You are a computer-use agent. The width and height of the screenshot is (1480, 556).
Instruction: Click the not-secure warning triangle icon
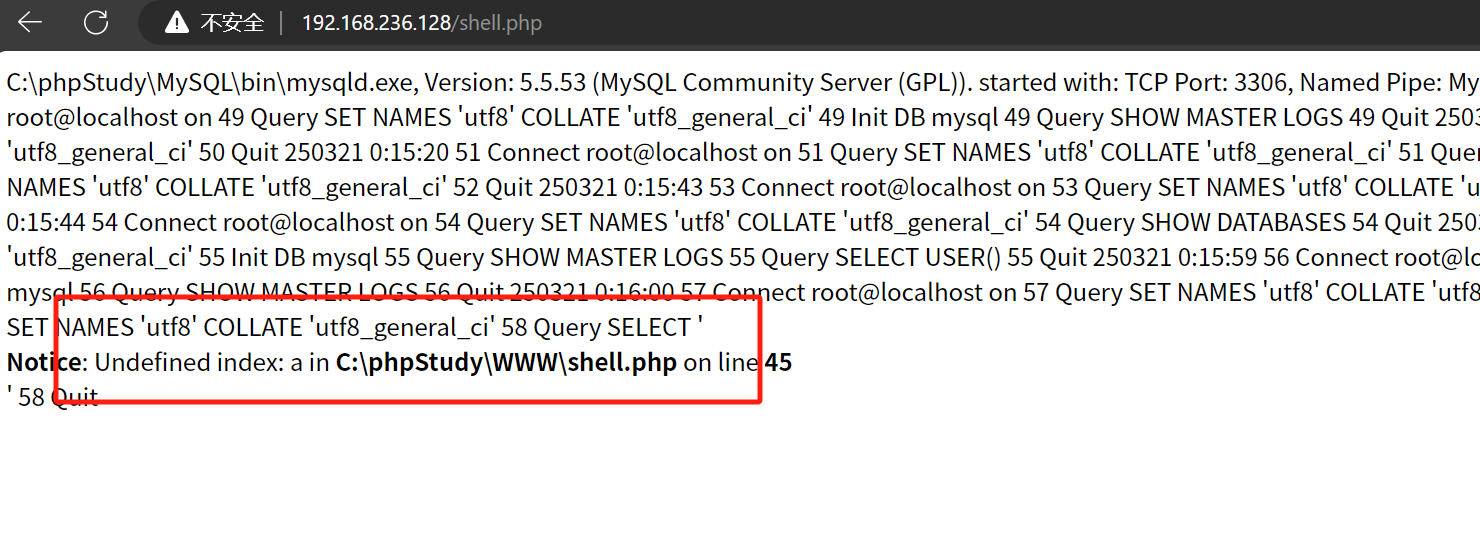(177, 22)
